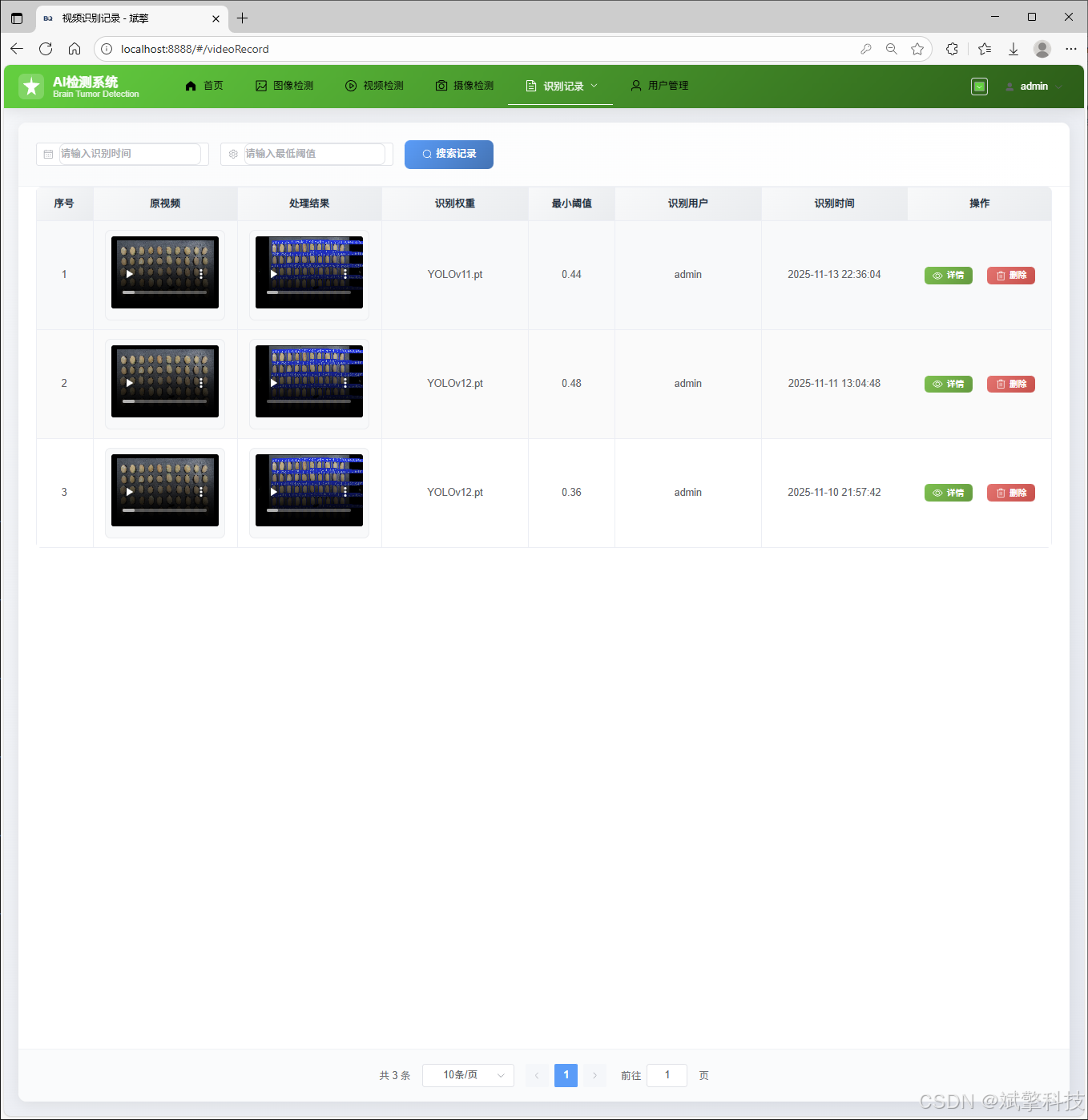The height and width of the screenshot is (1120, 1088).
Task: Select the 视频识别记录 browser tab
Action: [132, 18]
